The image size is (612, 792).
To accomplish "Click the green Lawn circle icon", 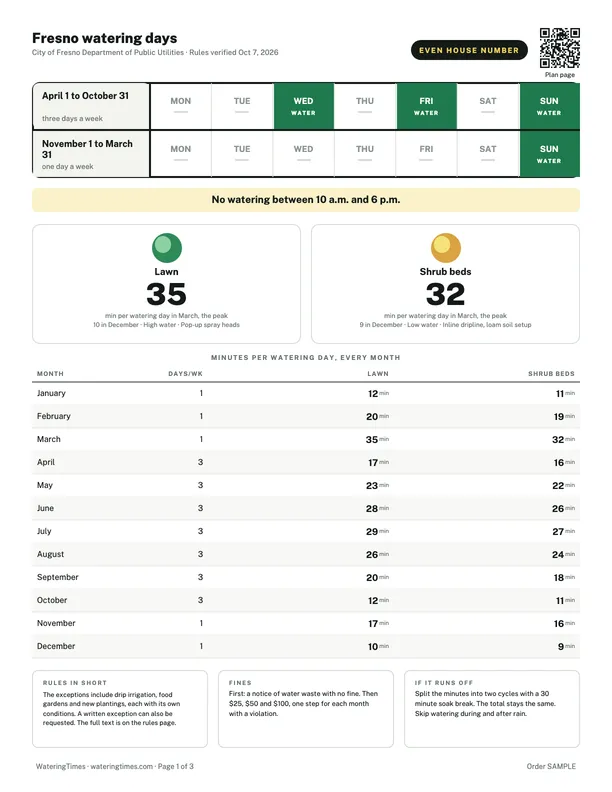I will tap(167, 248).
